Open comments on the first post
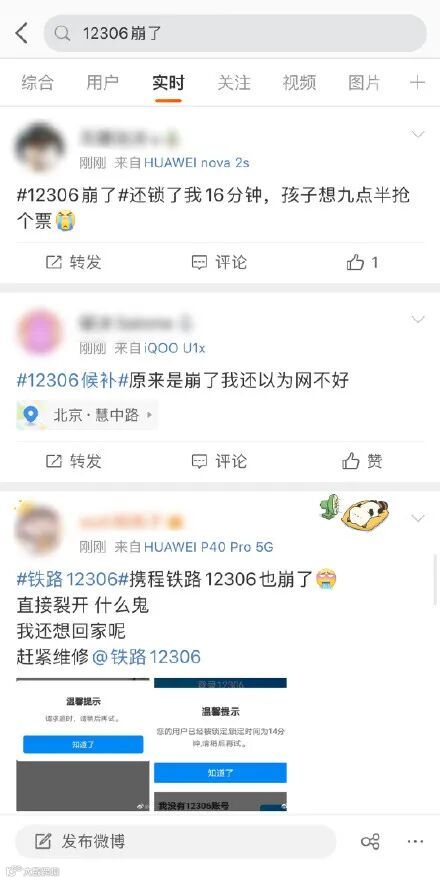The image size is (440, 882). pos(219,262)
